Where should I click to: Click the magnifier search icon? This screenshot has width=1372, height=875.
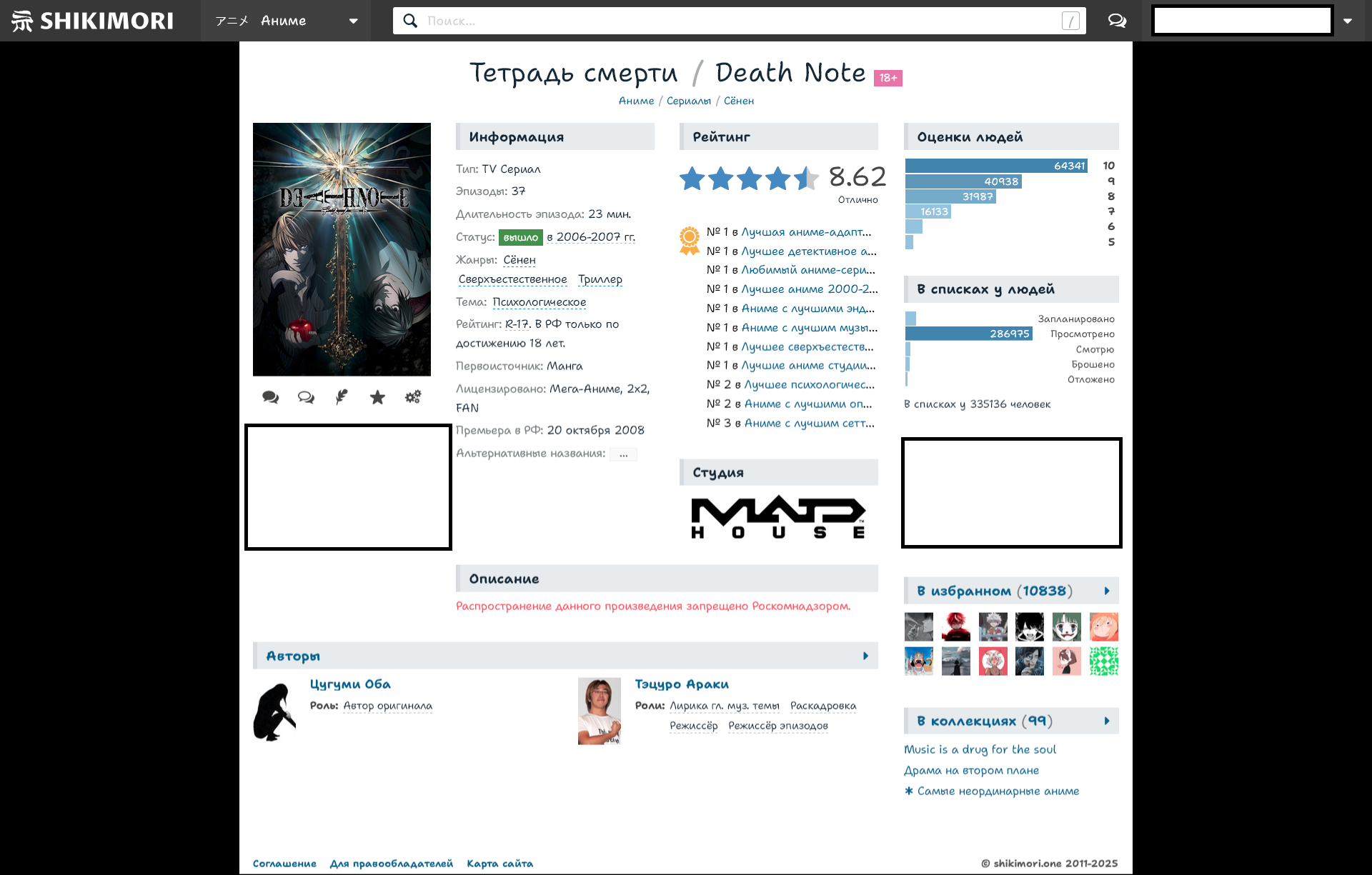click(x=410, y=21)
